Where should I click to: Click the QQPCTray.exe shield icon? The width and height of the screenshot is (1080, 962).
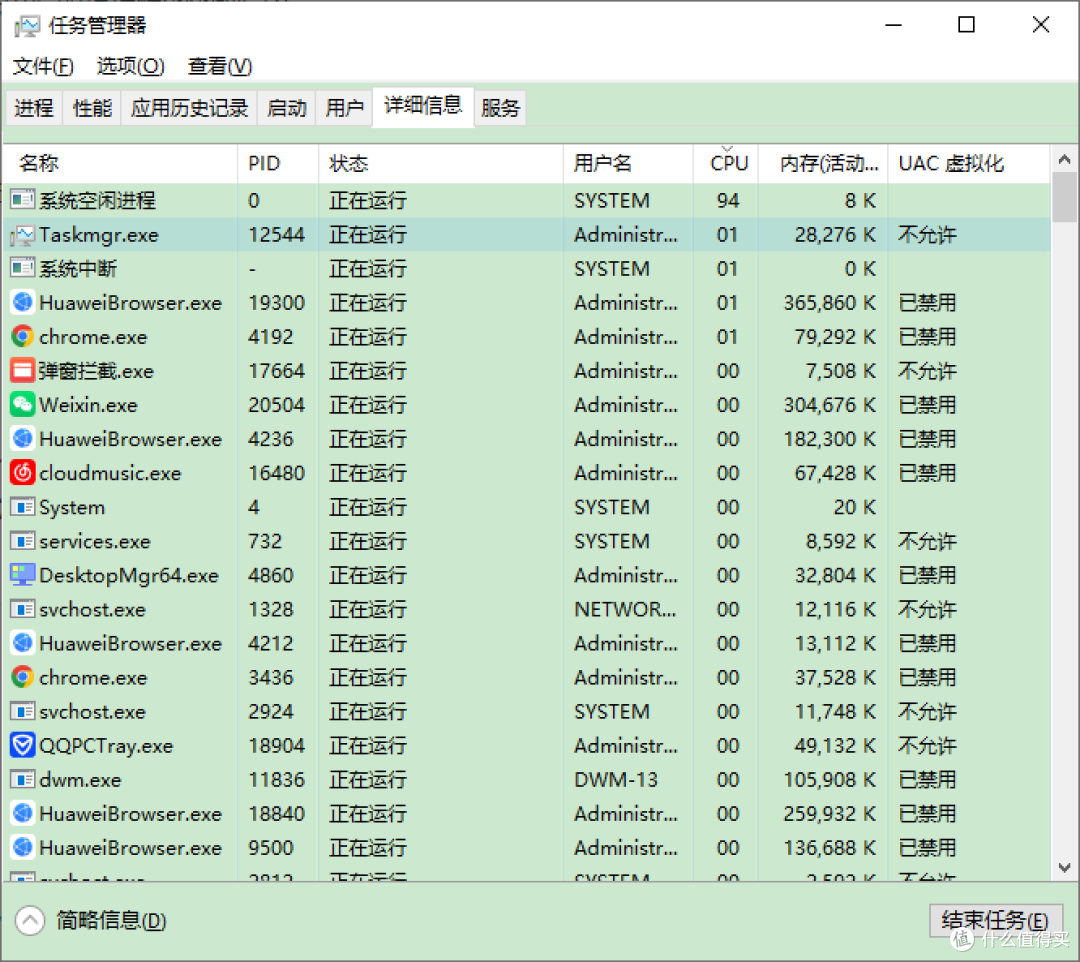coord(22,746)
